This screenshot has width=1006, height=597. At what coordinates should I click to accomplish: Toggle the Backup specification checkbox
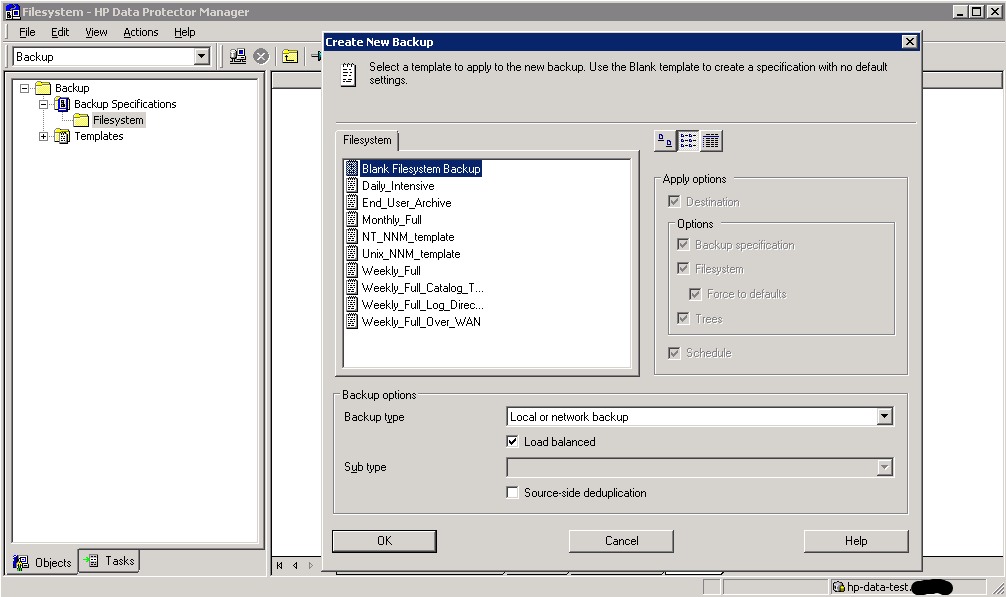coord(683,244)
